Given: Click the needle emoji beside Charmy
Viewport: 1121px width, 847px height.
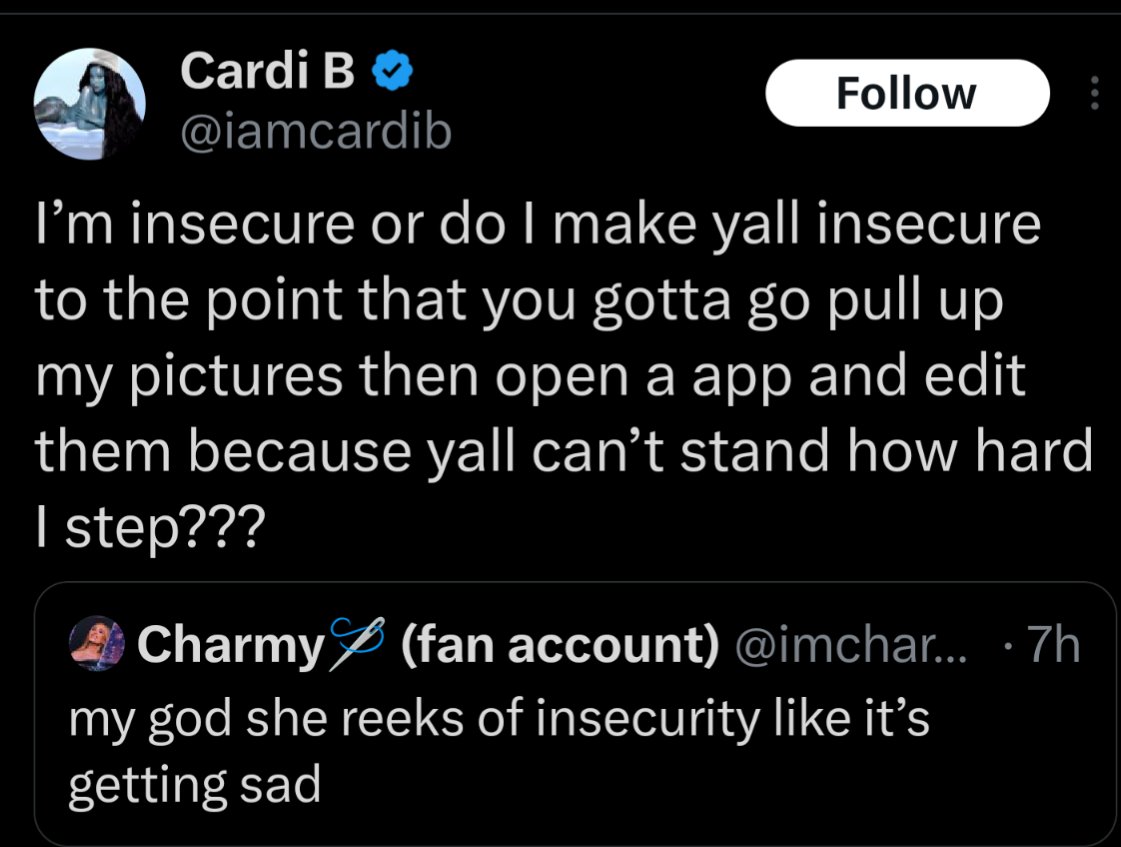Looking at the screenshot, I should (x=357, y=643).
